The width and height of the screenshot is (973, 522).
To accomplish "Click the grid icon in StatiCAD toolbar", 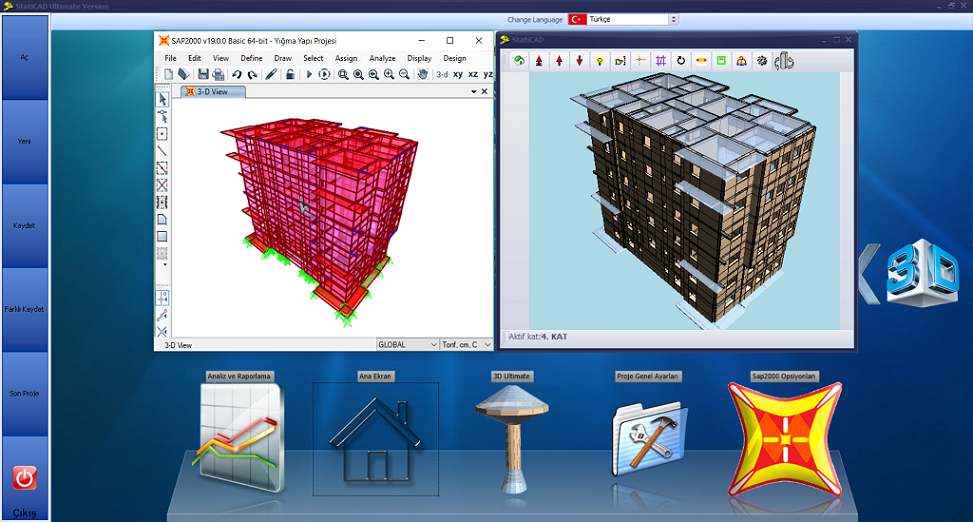I will click(x=661, y=61).
